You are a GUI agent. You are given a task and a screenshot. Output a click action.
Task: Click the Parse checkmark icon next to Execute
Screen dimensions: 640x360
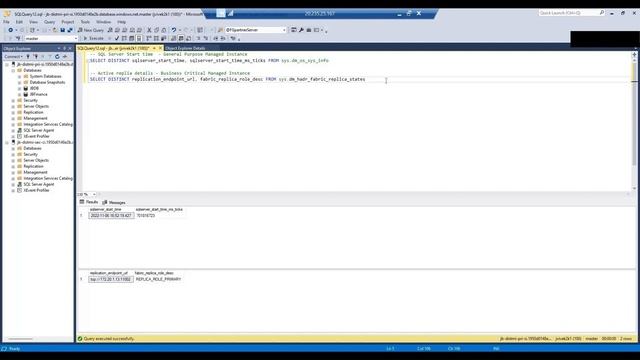[x=117, y=38]
